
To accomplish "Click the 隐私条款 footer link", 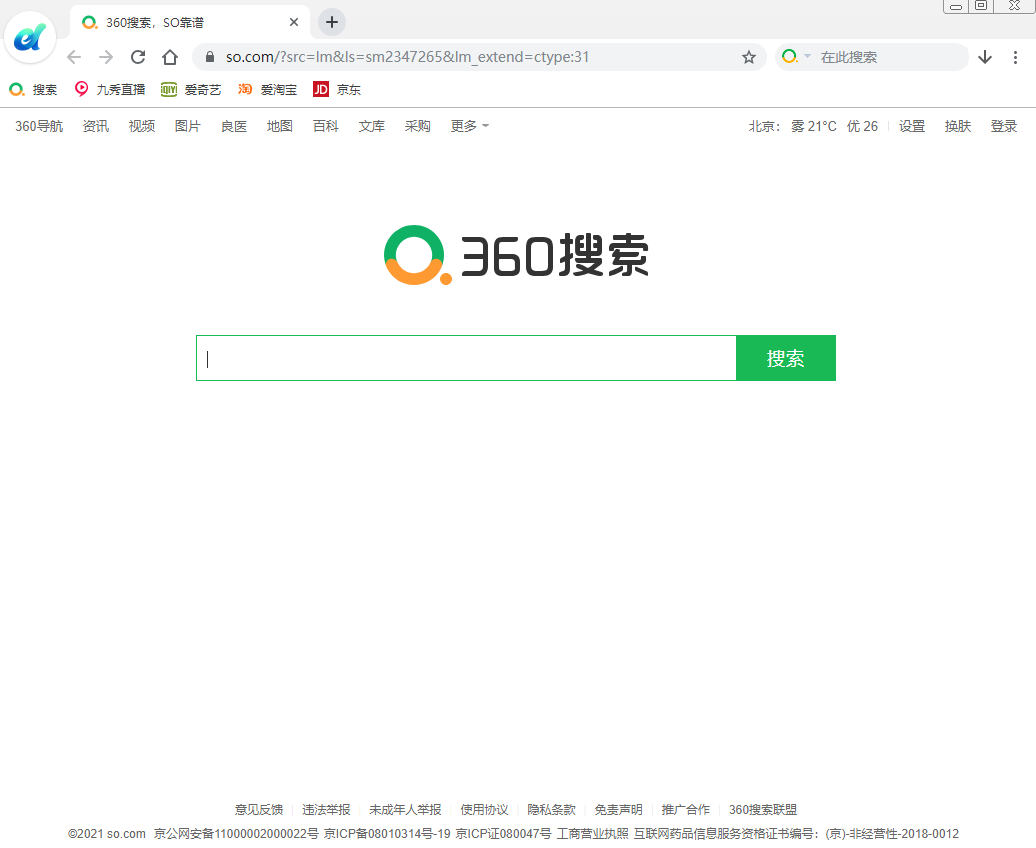I will [x=551, y=810].
